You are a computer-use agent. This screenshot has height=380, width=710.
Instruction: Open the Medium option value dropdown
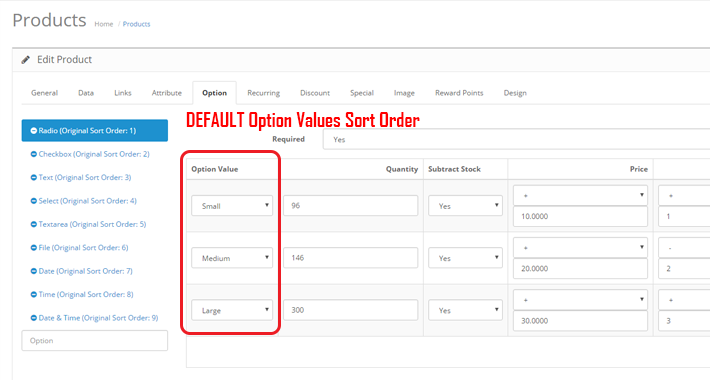[x=232, y=258]
